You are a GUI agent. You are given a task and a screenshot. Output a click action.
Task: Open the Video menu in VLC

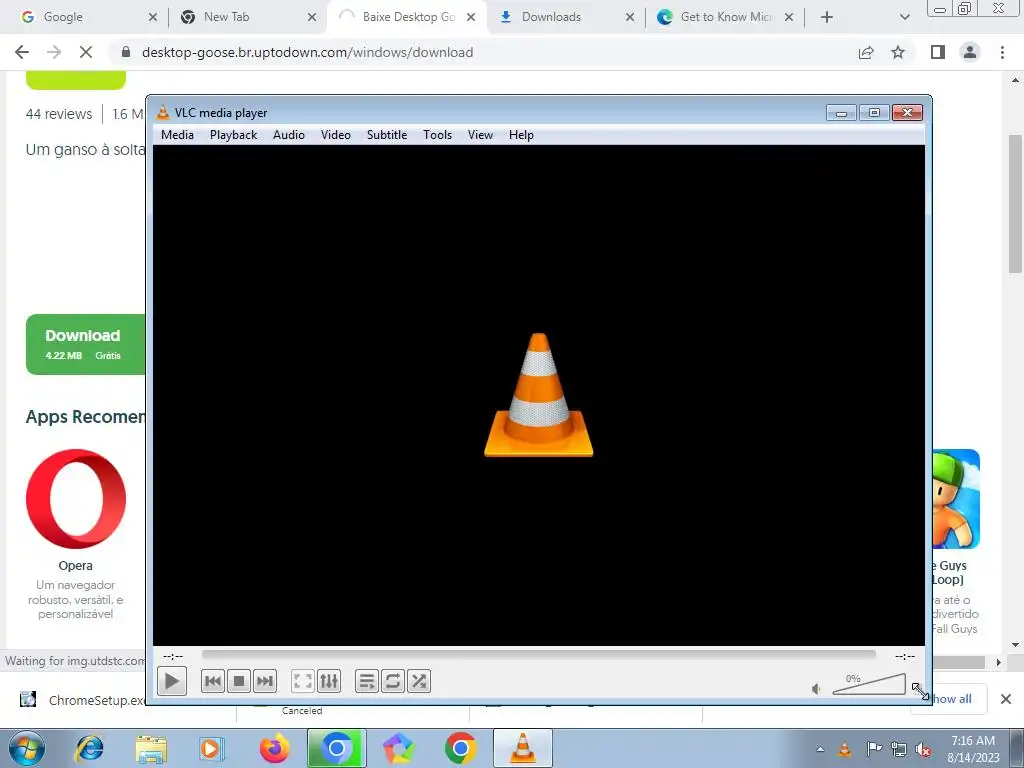tap(336, 135)
